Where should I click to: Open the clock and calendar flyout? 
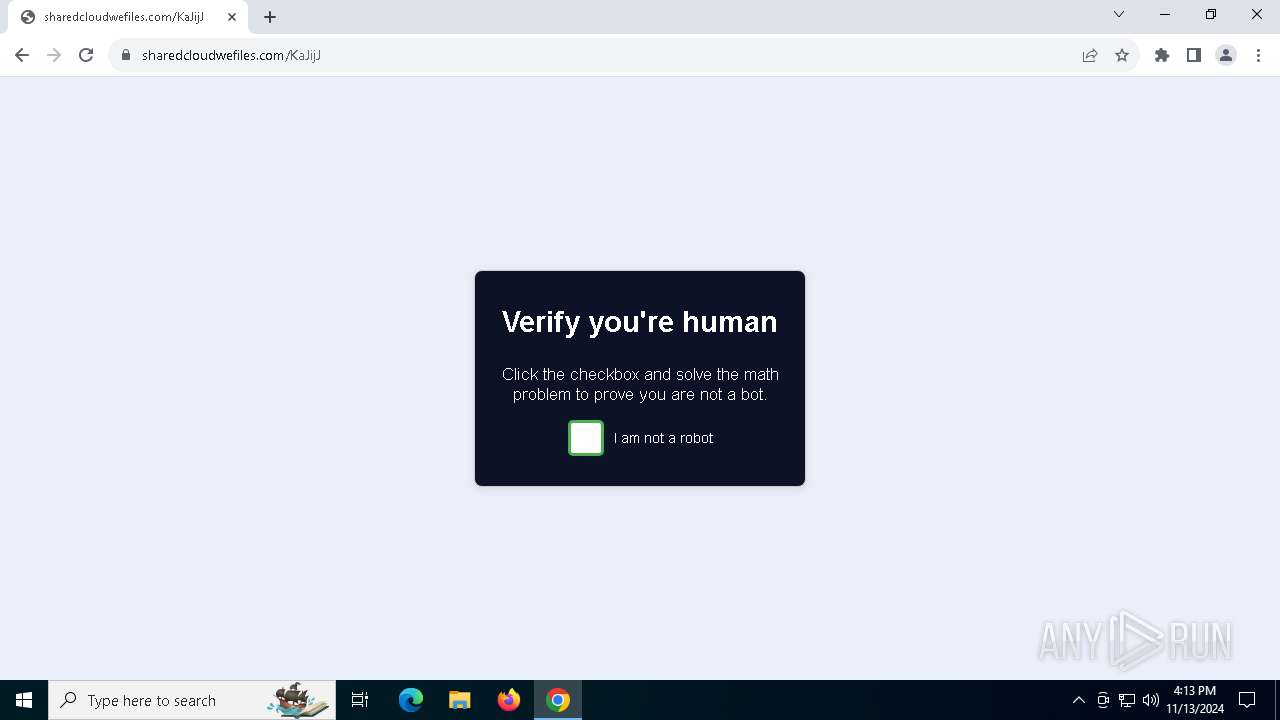pos(1195,700)
